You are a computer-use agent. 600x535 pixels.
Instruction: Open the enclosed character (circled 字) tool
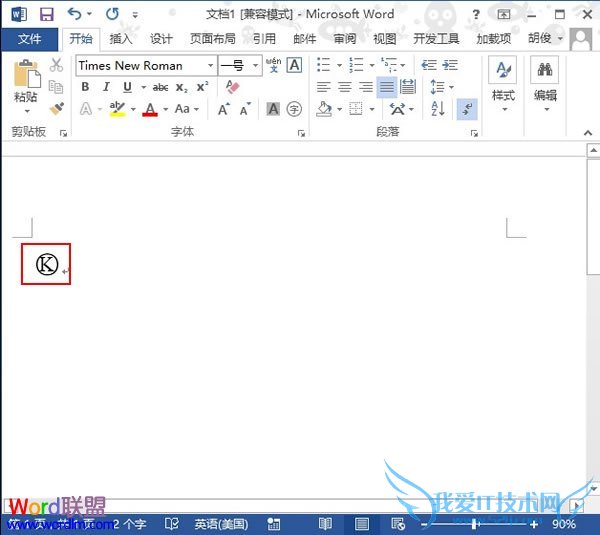[x=294, y=109]
